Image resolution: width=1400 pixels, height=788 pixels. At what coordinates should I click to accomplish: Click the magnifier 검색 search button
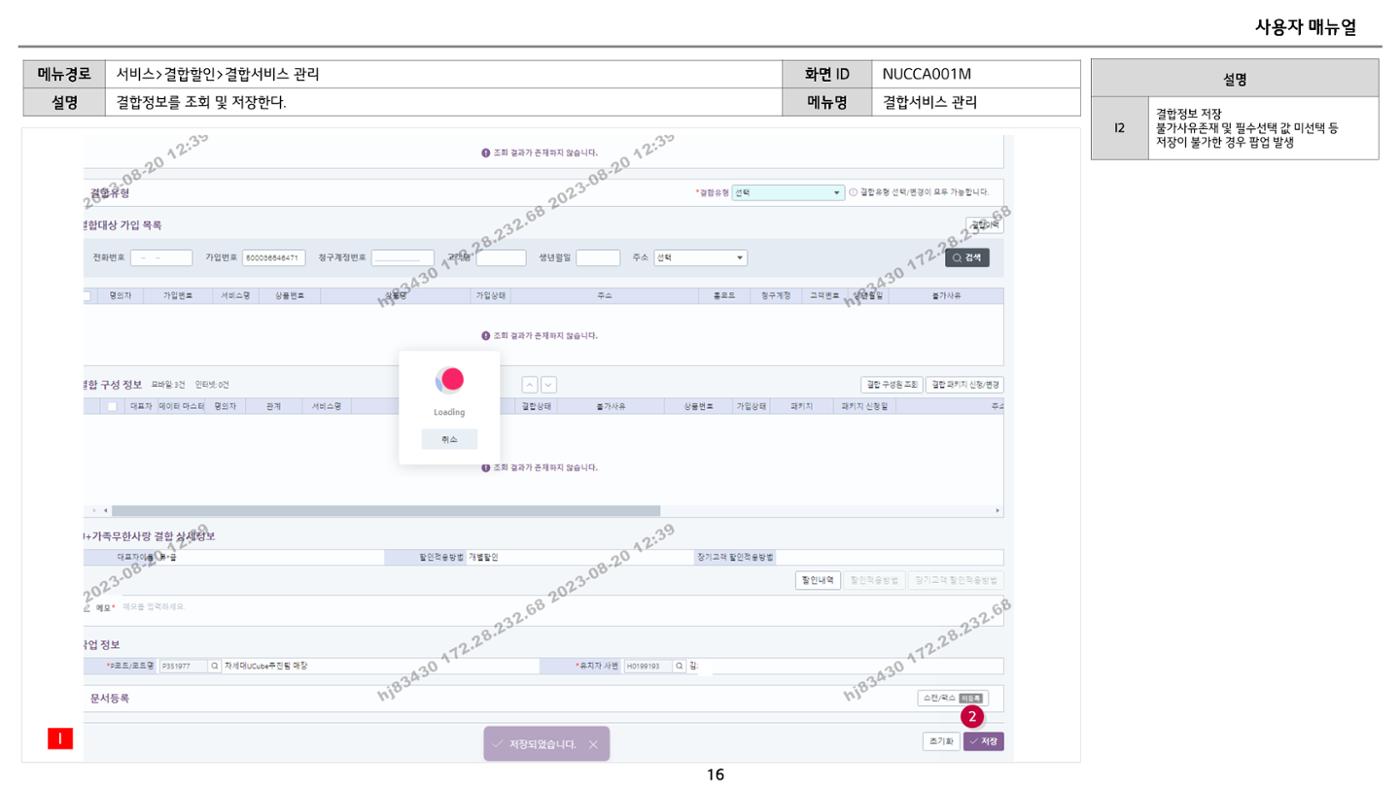(967, 257)
